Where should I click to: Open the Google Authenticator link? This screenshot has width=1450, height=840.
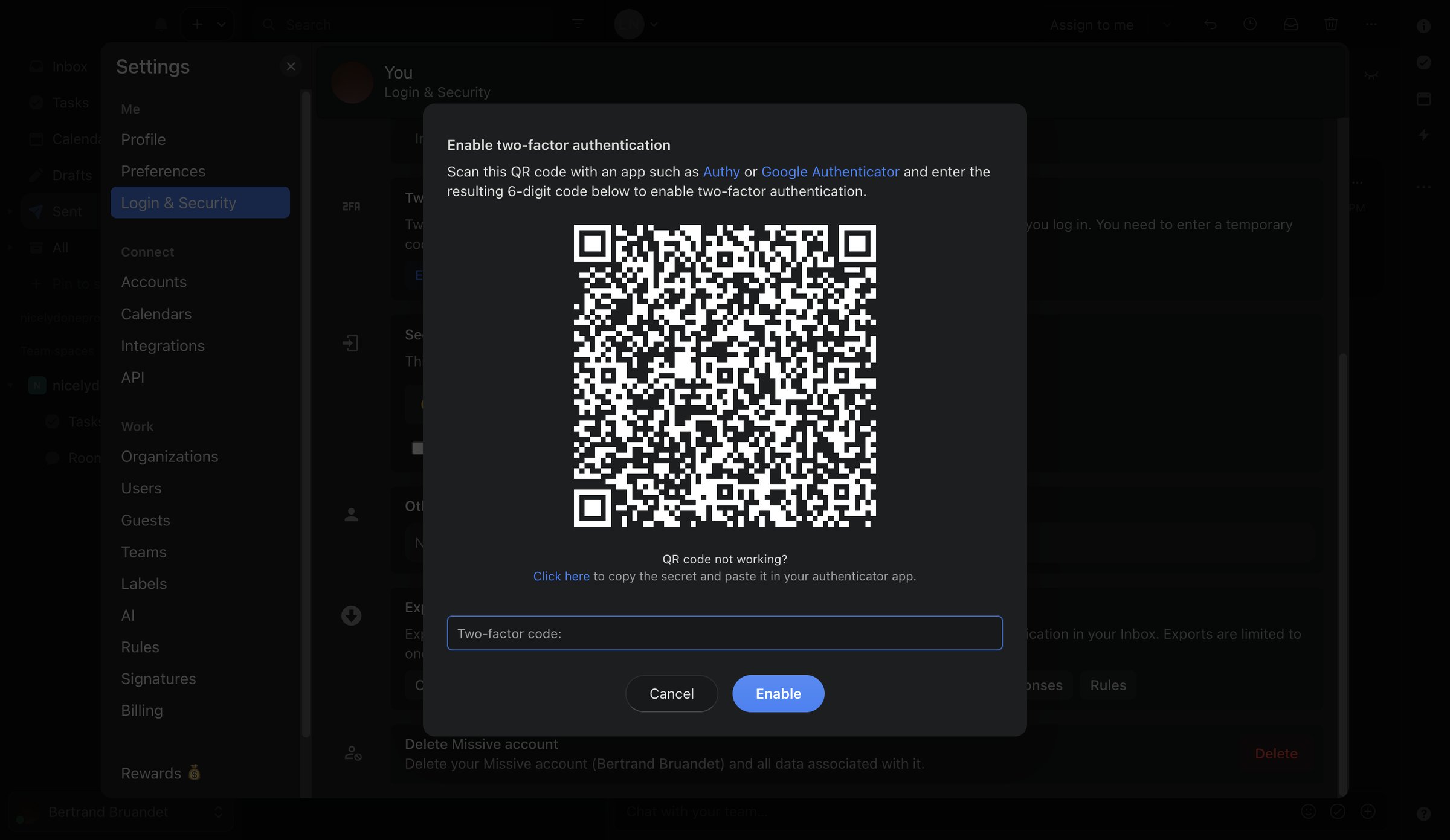coord(830,172)
